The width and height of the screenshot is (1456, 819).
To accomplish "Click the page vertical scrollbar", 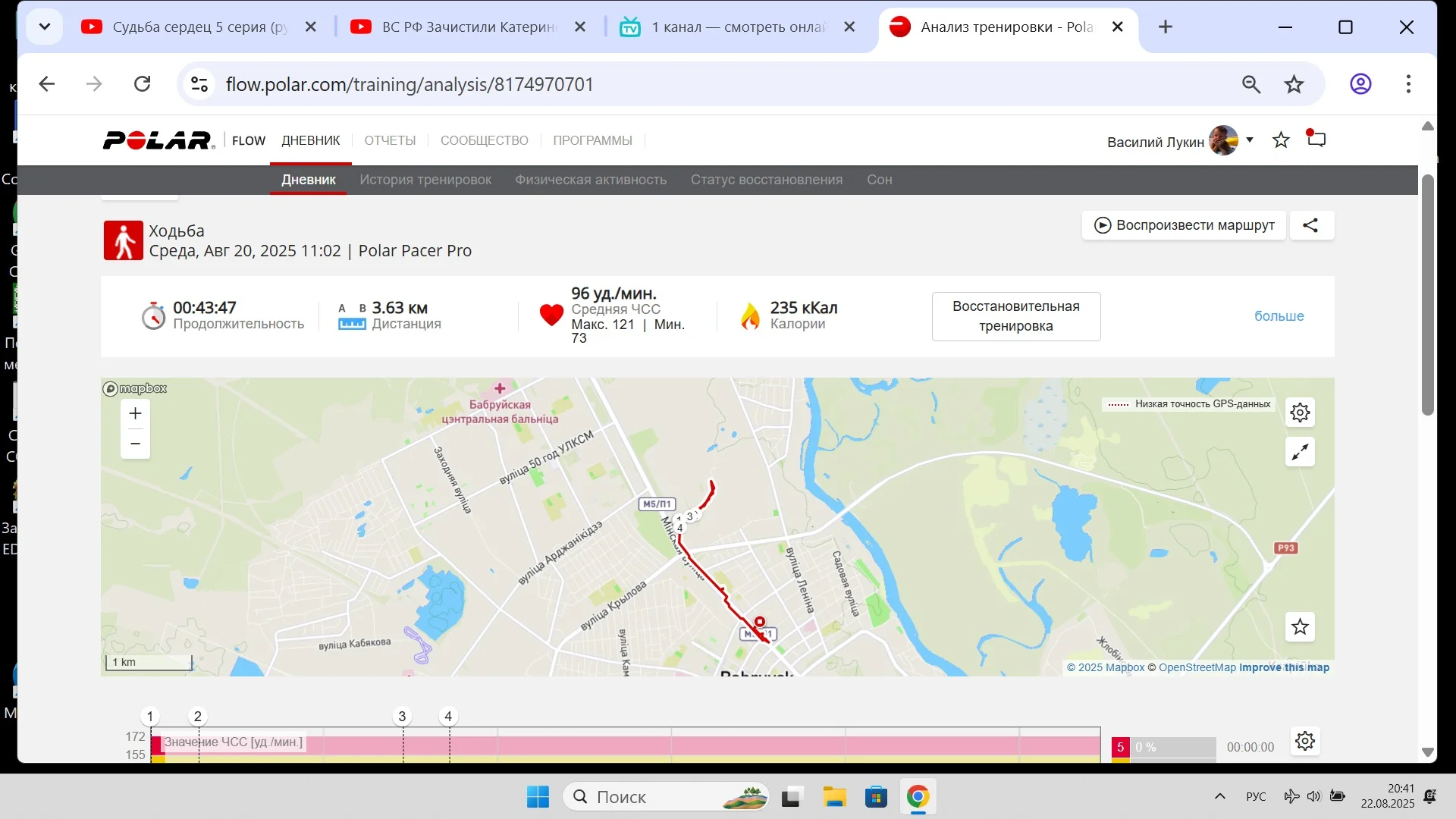I will coord(1427,296).
